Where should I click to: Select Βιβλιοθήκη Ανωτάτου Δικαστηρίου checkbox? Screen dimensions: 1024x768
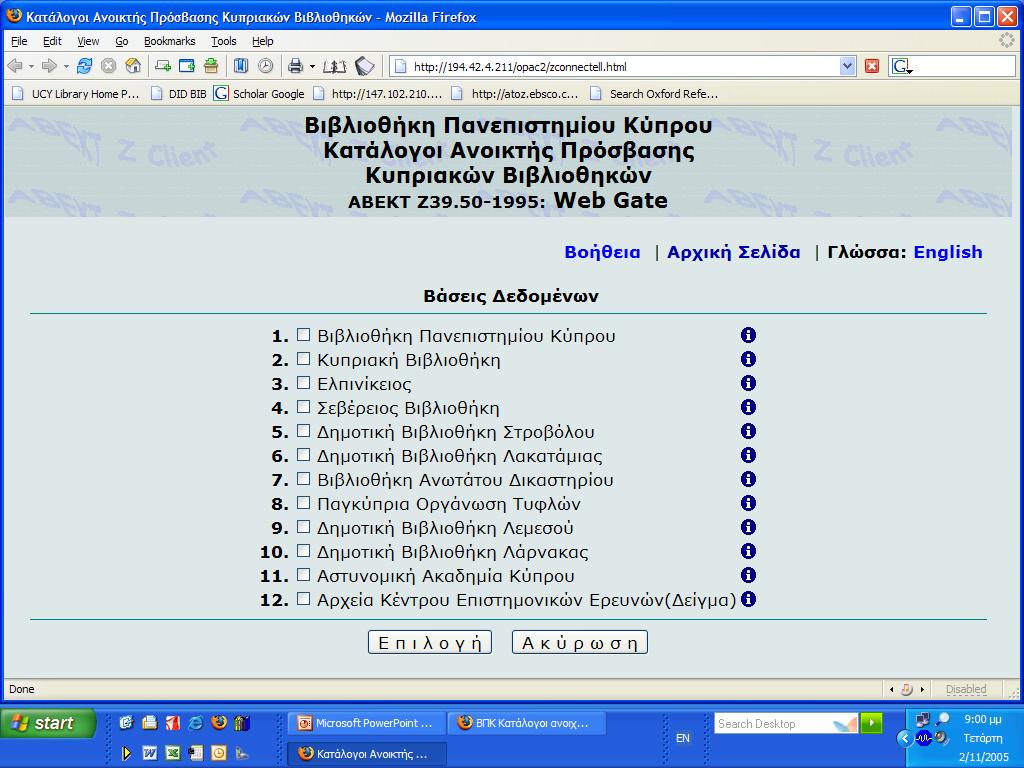[x=303, y=479]
